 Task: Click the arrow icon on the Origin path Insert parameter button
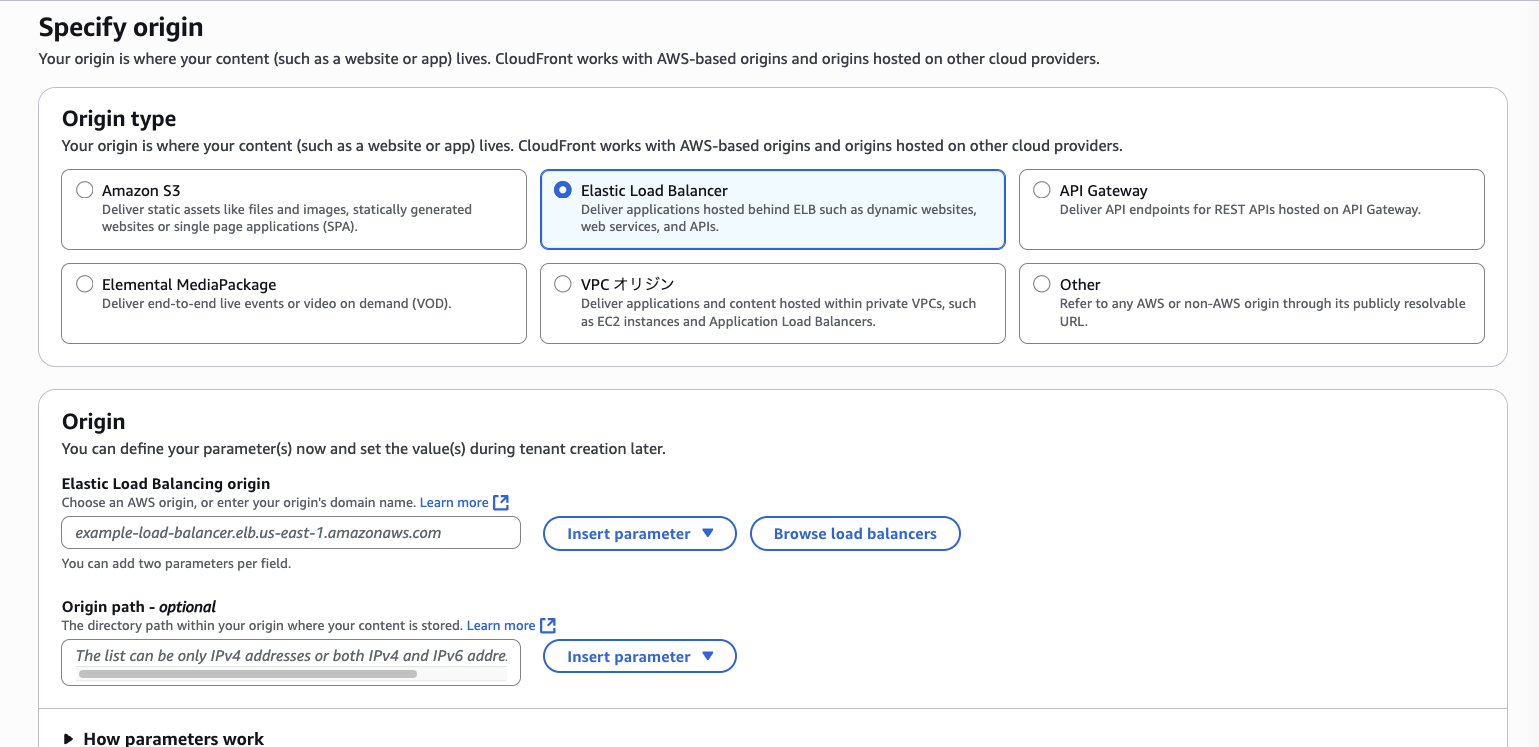pos(708,656)
